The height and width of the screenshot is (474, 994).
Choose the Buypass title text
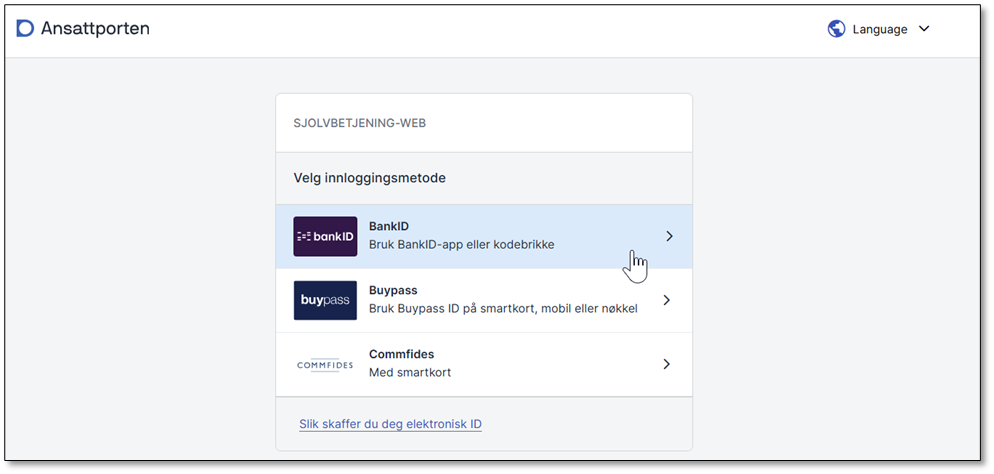pos(393,291)
